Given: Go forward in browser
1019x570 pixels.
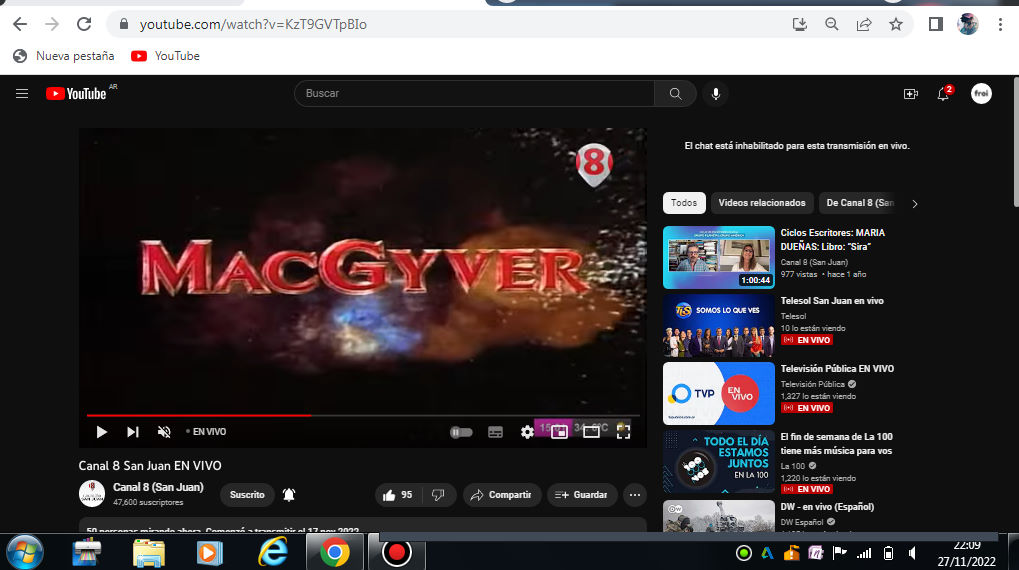Looking at the screenshot, I should pyautogui.click(x=52, y=24).
